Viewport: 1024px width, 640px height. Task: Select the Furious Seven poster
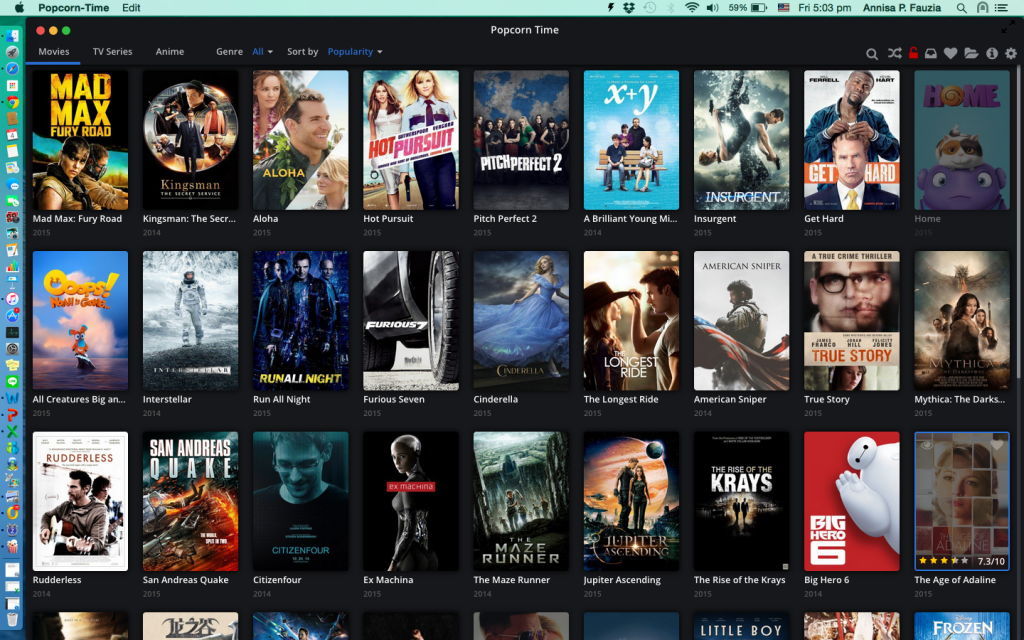(411, 321)
